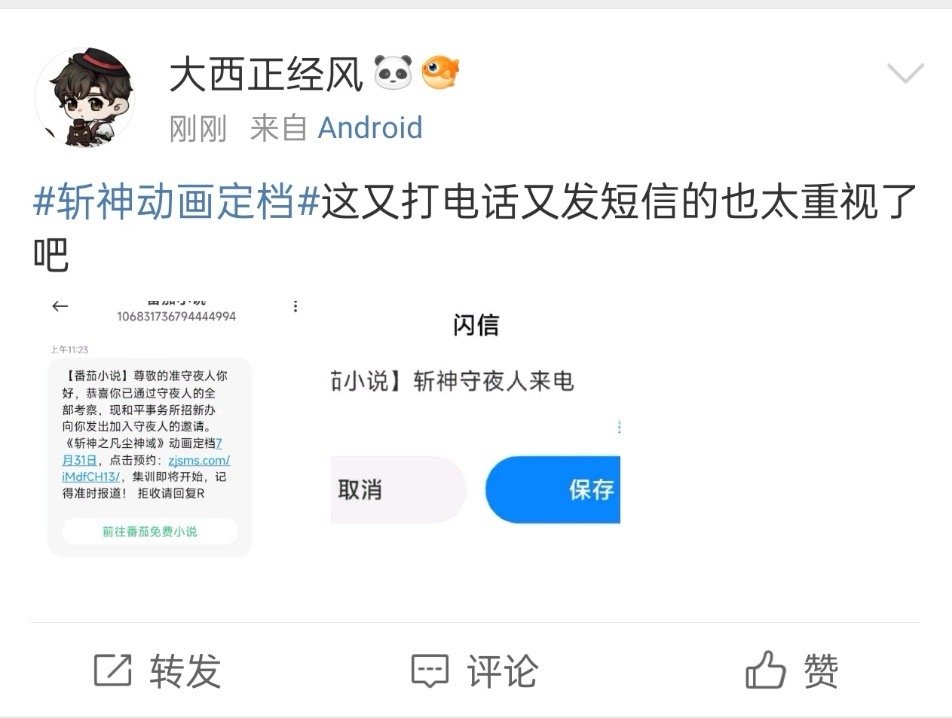Click the orange goldfish badge icon
Screen dimensions: 952x718
click(440, 72)
